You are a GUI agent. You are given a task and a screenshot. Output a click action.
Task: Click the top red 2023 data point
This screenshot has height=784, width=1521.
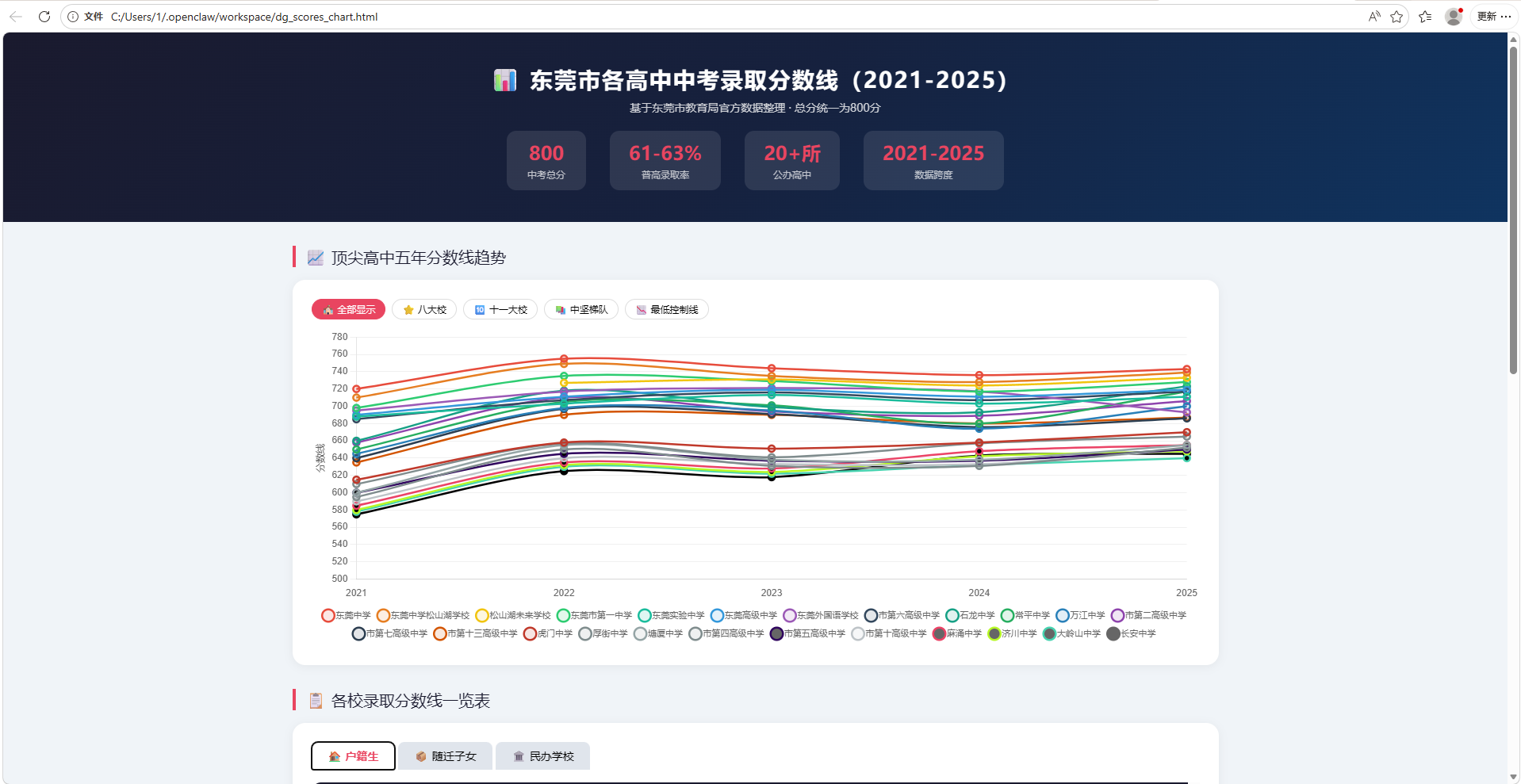[x=772, y=369]
